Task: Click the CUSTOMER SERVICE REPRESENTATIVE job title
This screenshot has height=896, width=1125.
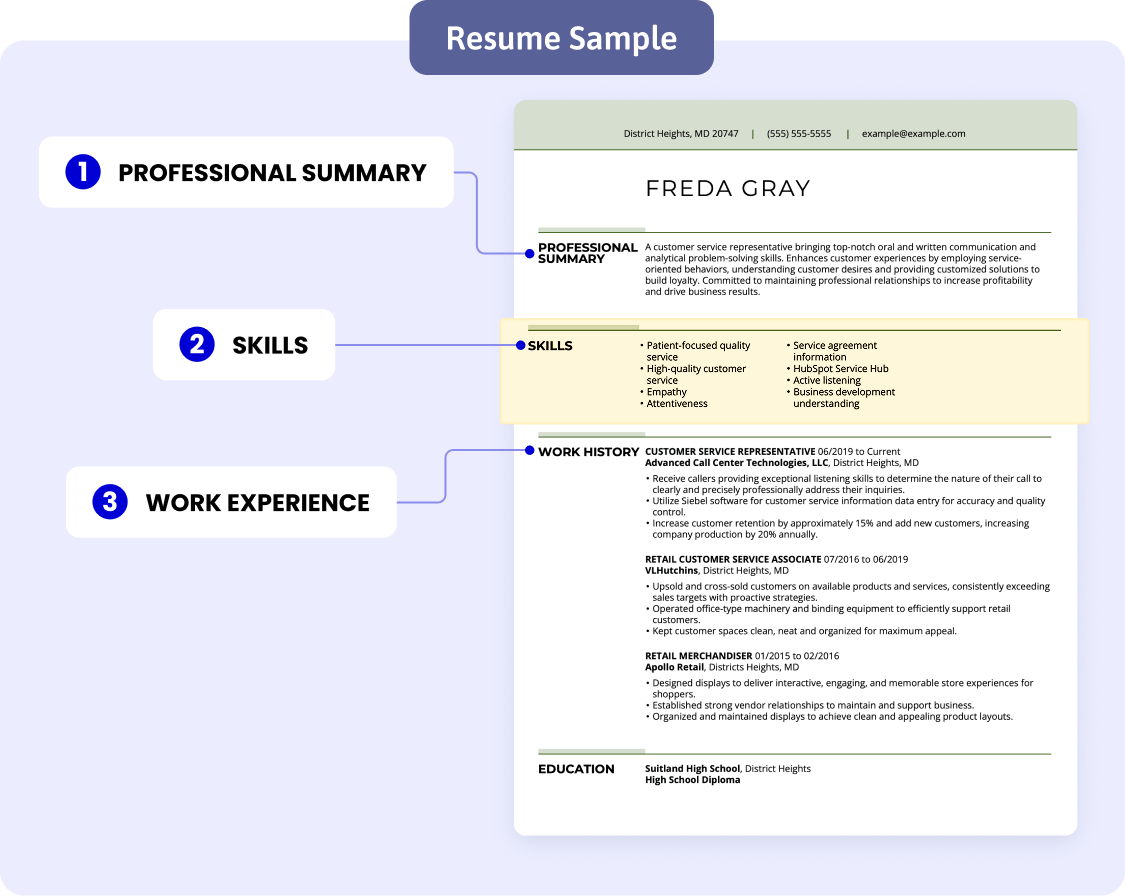Action: [728, 451]
